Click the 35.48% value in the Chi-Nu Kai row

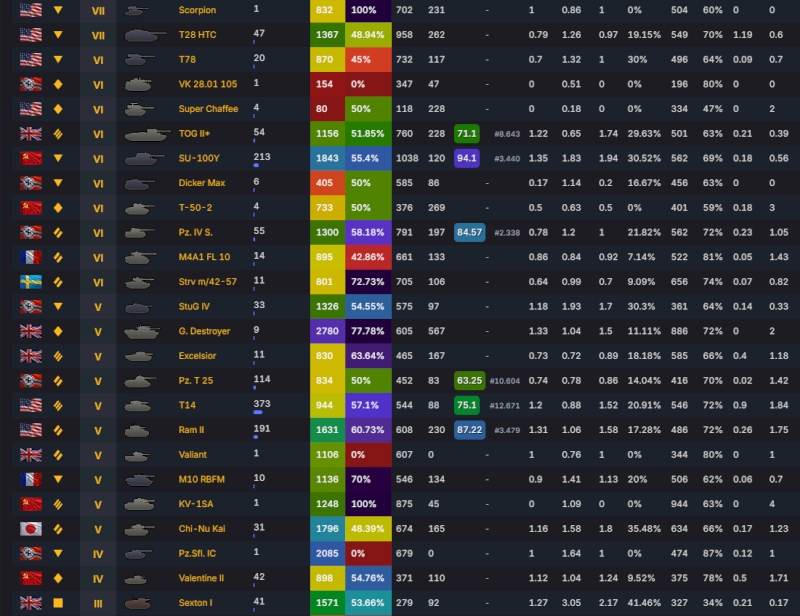[x=644, y=529]
